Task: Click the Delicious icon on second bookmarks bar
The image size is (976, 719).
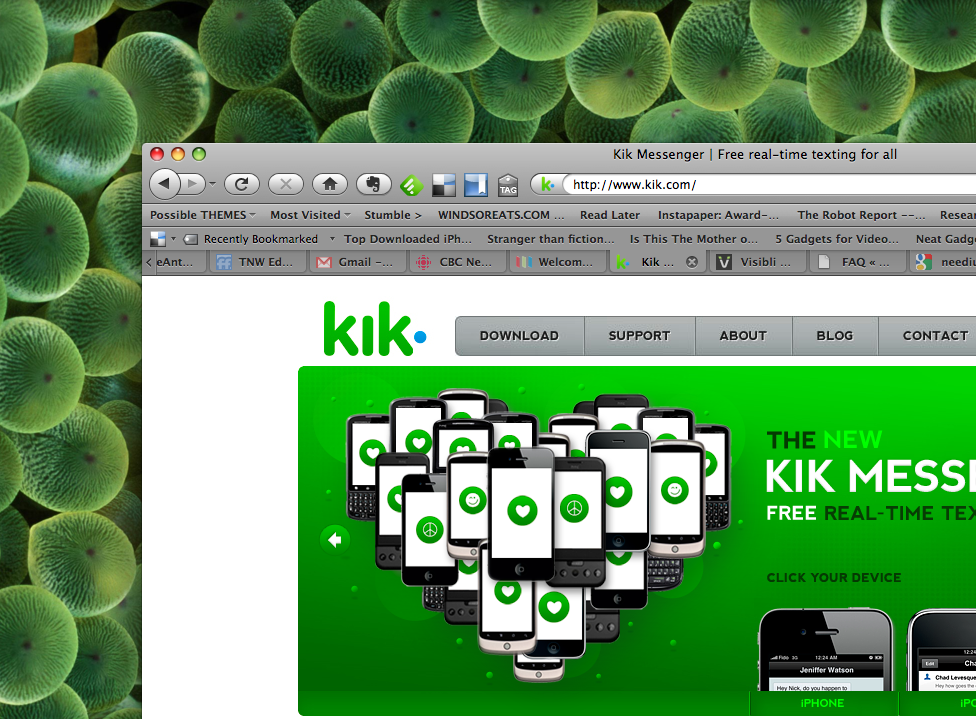Action: pos(158,239)
